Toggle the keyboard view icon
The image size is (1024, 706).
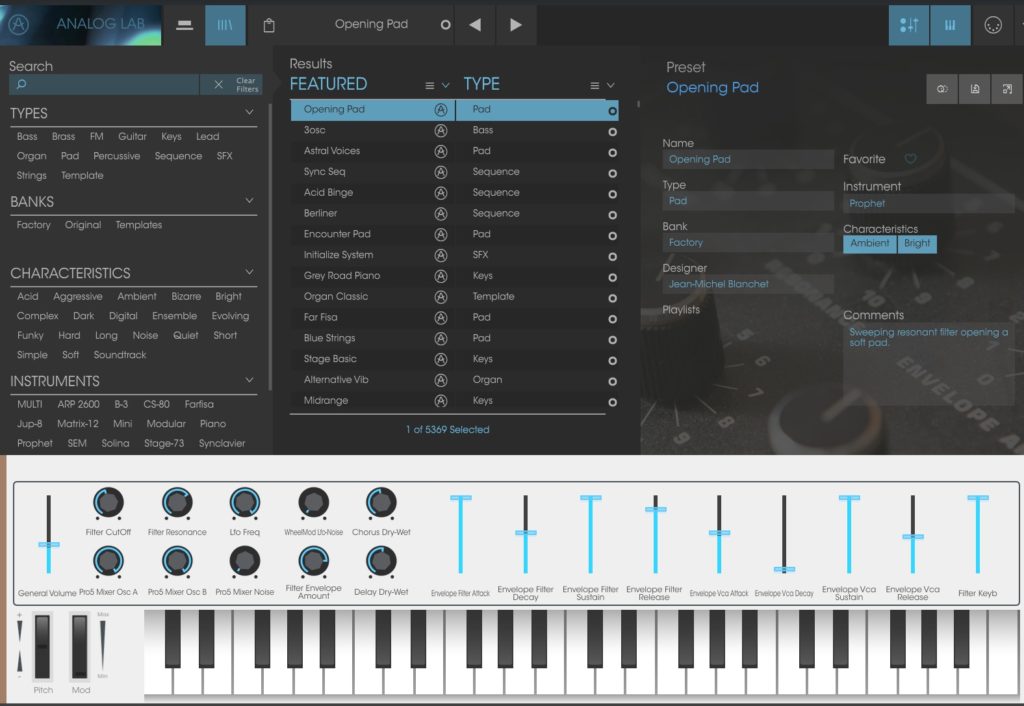pyautogui.click(x=950, y=25)
